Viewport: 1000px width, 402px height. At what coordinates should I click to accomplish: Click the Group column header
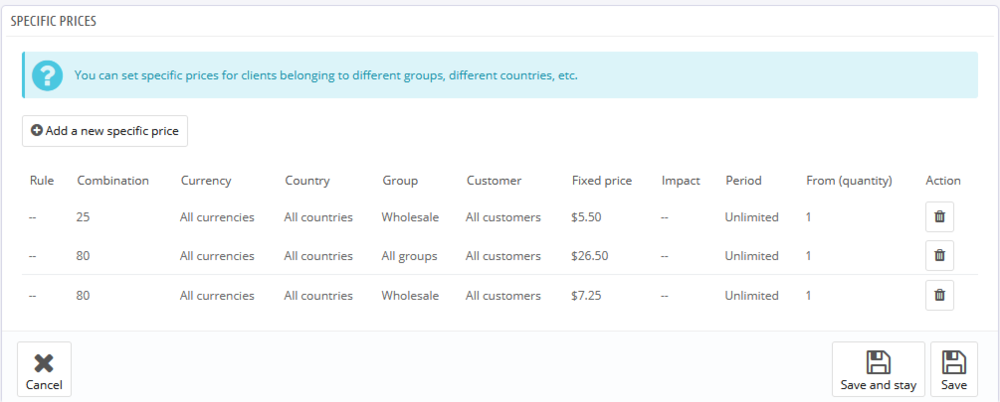point(400,181)
